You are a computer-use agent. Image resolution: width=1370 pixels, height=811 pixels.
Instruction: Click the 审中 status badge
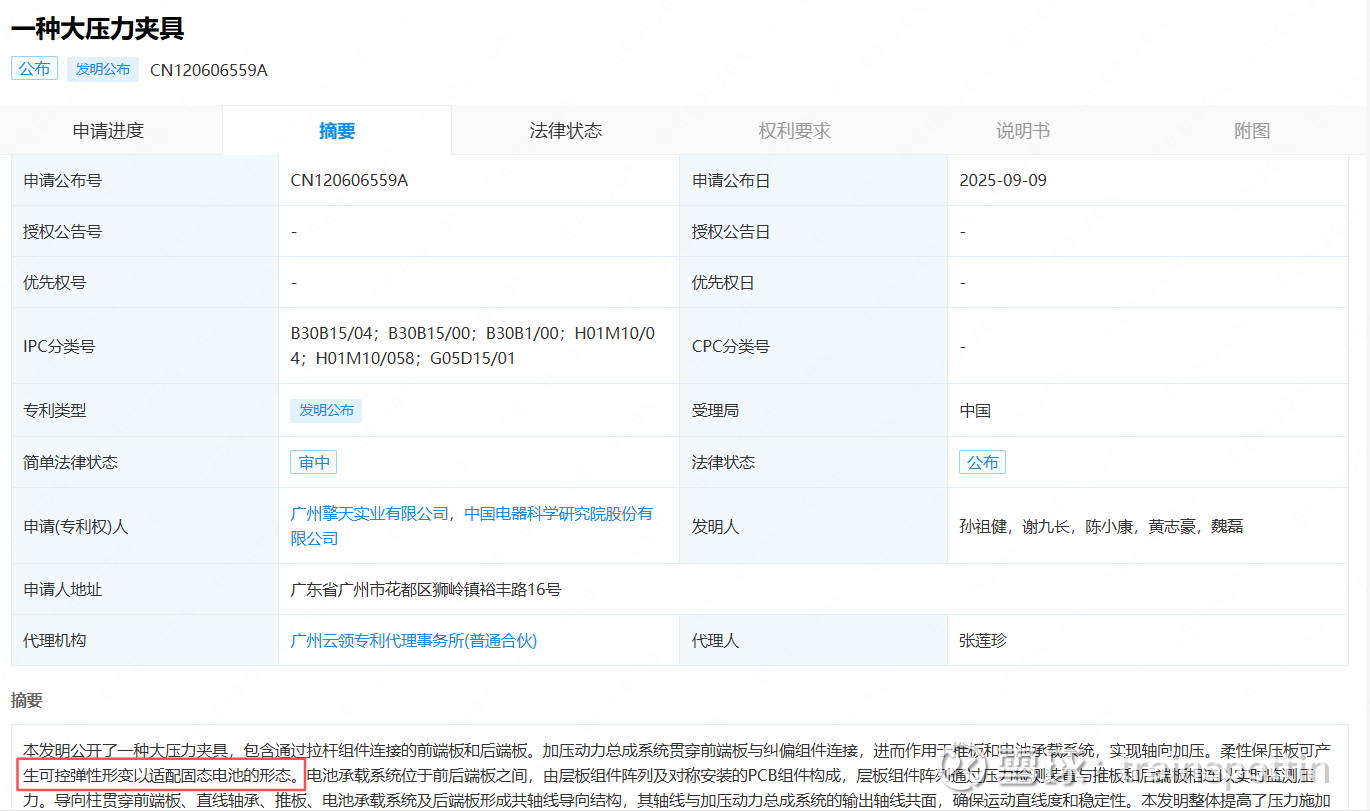[x=314, y=462]
